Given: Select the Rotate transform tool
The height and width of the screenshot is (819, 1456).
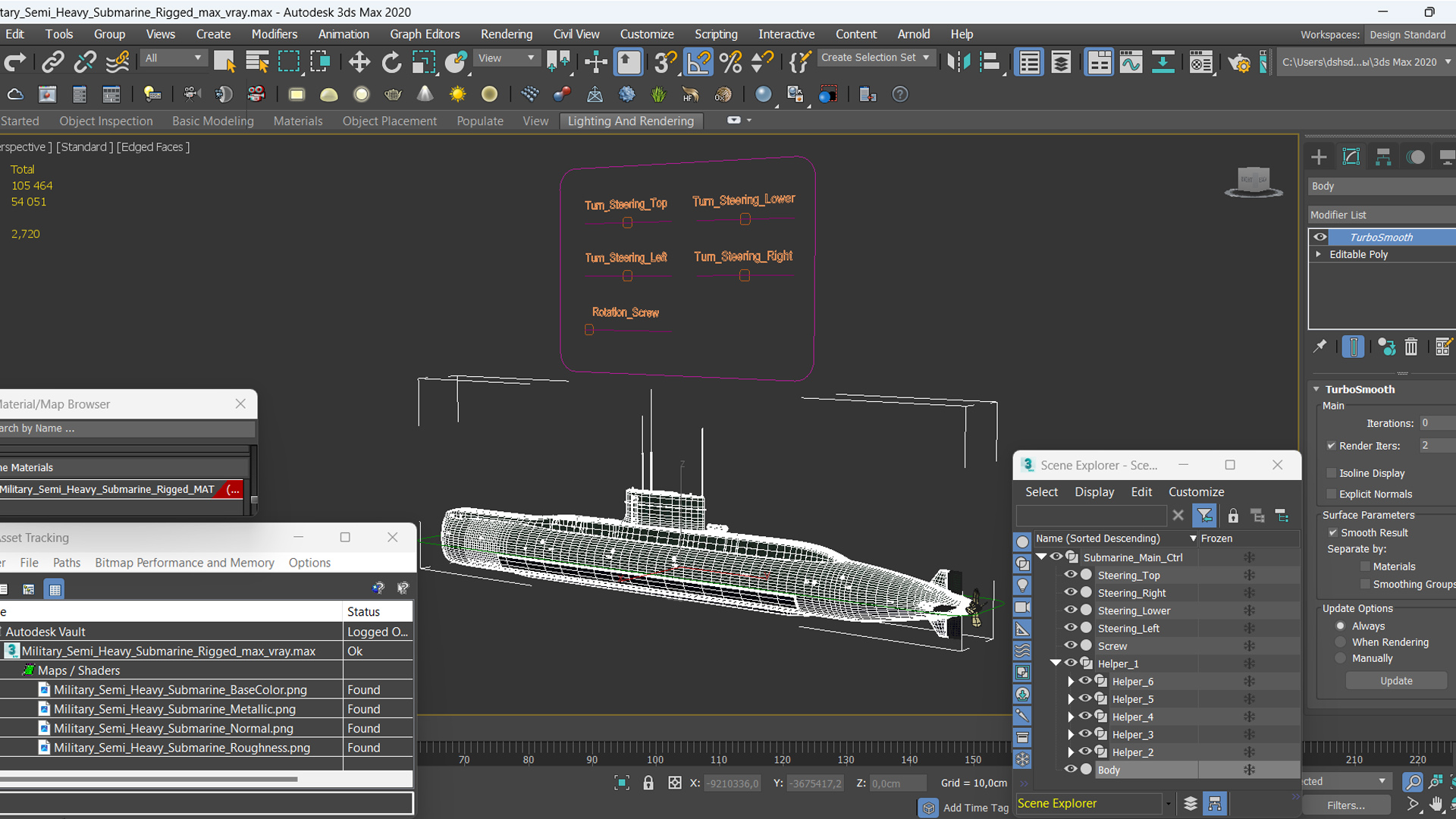Looking at the screenshot, I should [391, 62].
